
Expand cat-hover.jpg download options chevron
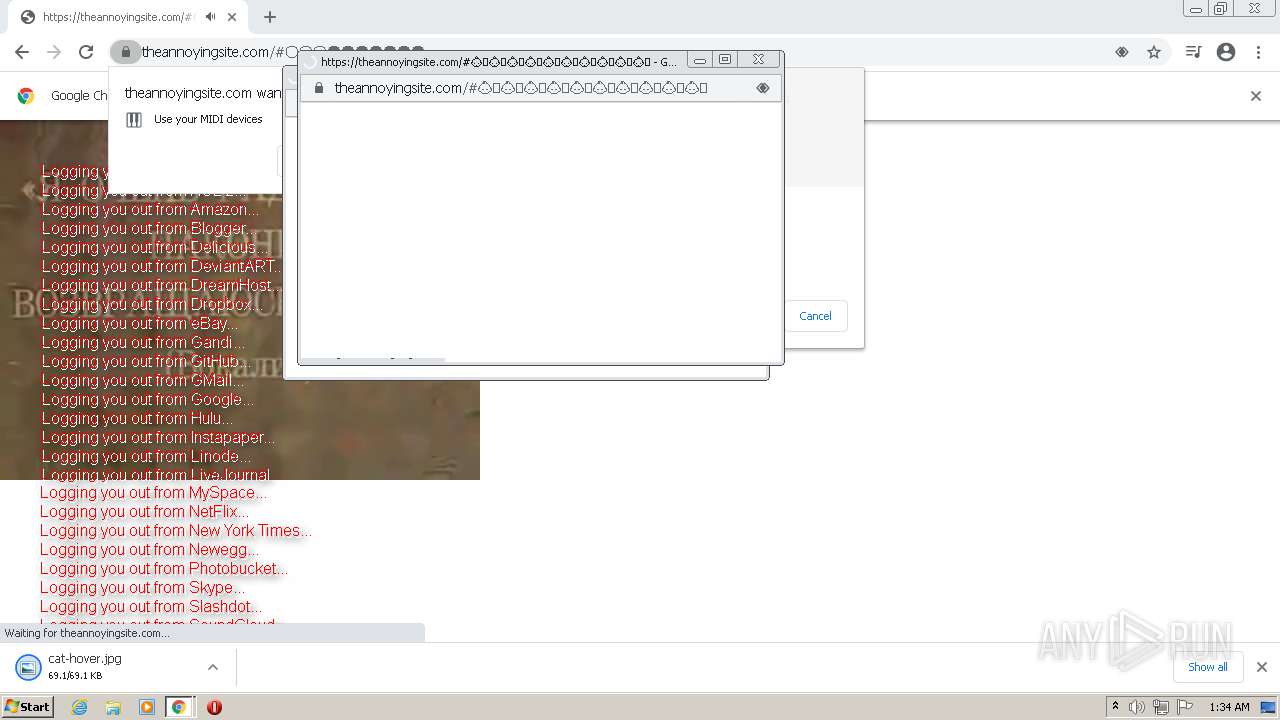click(212, 667)
